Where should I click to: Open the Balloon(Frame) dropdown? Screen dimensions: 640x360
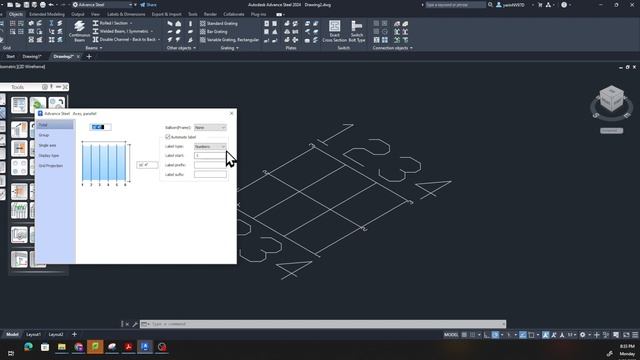(210, 127)
